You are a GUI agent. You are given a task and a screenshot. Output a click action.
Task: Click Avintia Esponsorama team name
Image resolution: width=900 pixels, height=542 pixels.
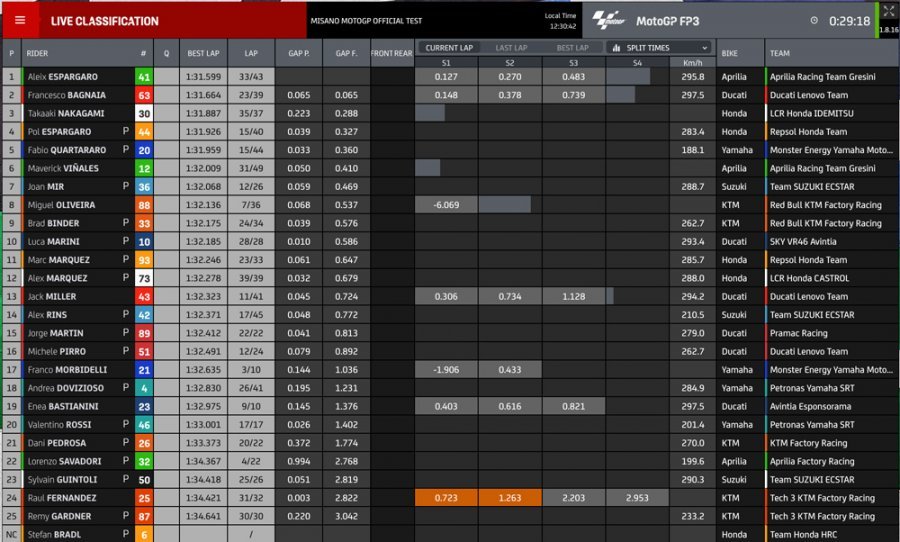point(810,406)
